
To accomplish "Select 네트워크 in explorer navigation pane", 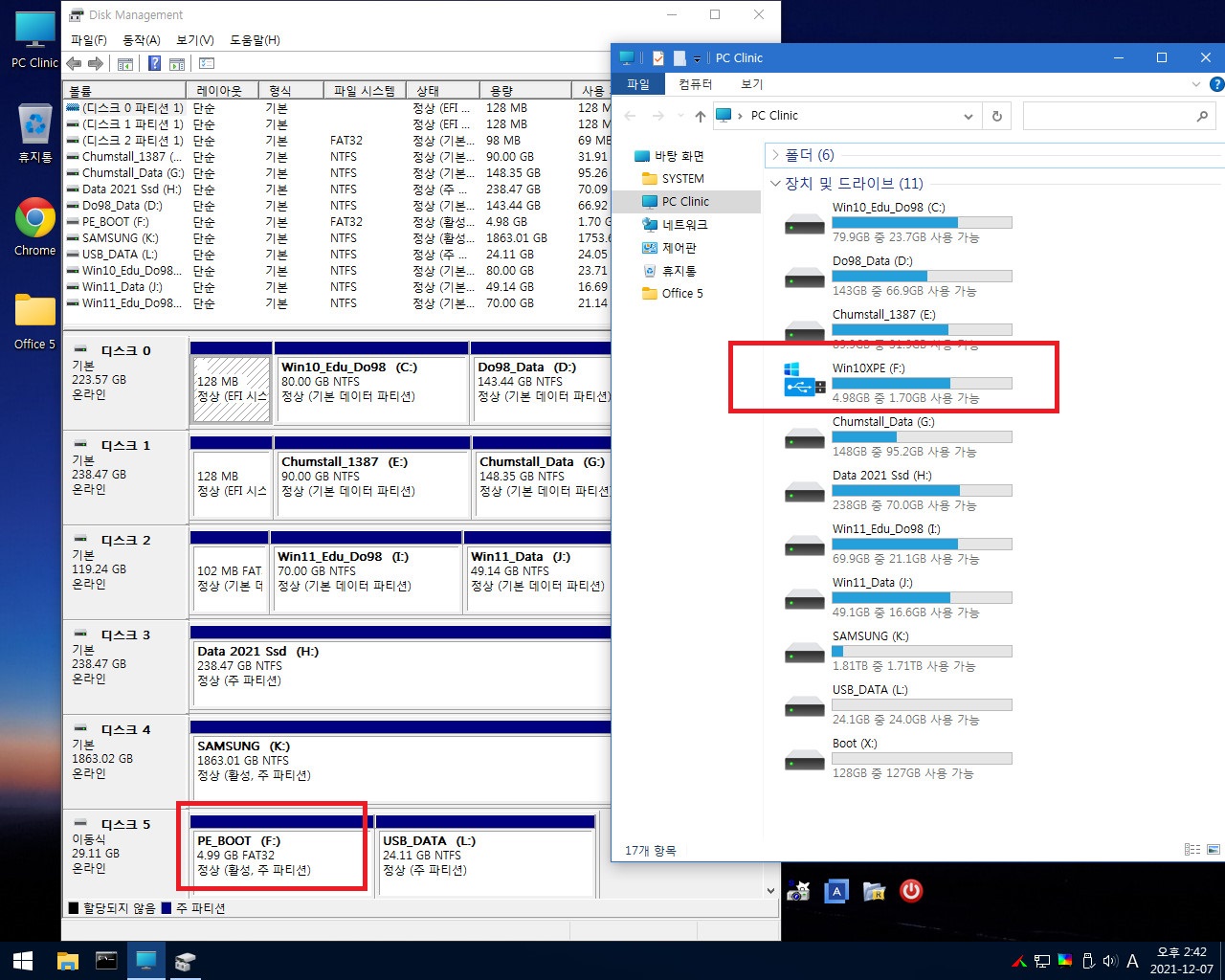I will [684, 225].
